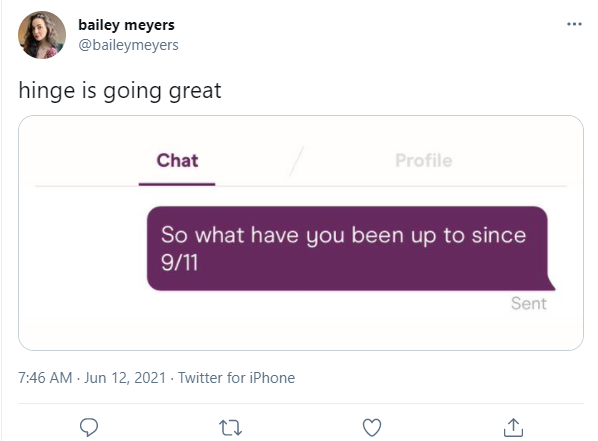This screenshot has height=441, width=598.
Task: Like the tweet with the heart icon
Action: pyautogui.click(x=372, y=427)
